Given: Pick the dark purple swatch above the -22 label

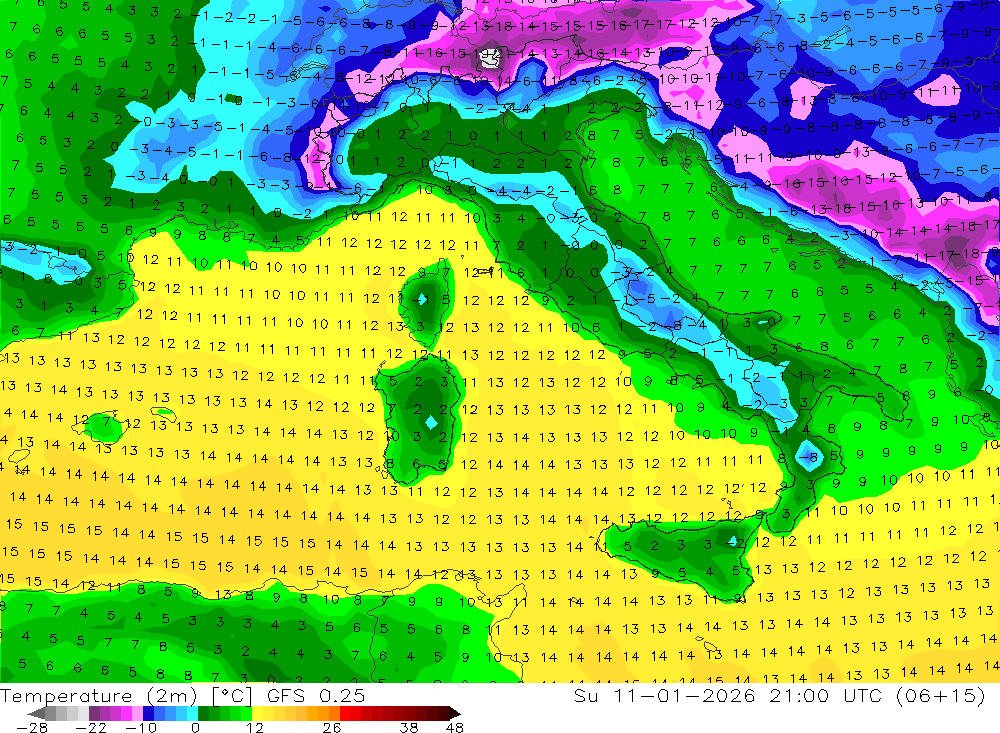Looking at the screenshot, I should point(94,713).
